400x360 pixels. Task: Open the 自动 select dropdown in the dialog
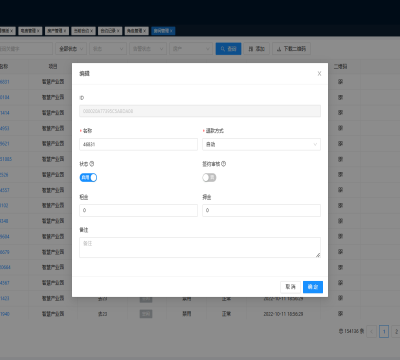pos(261,144)
